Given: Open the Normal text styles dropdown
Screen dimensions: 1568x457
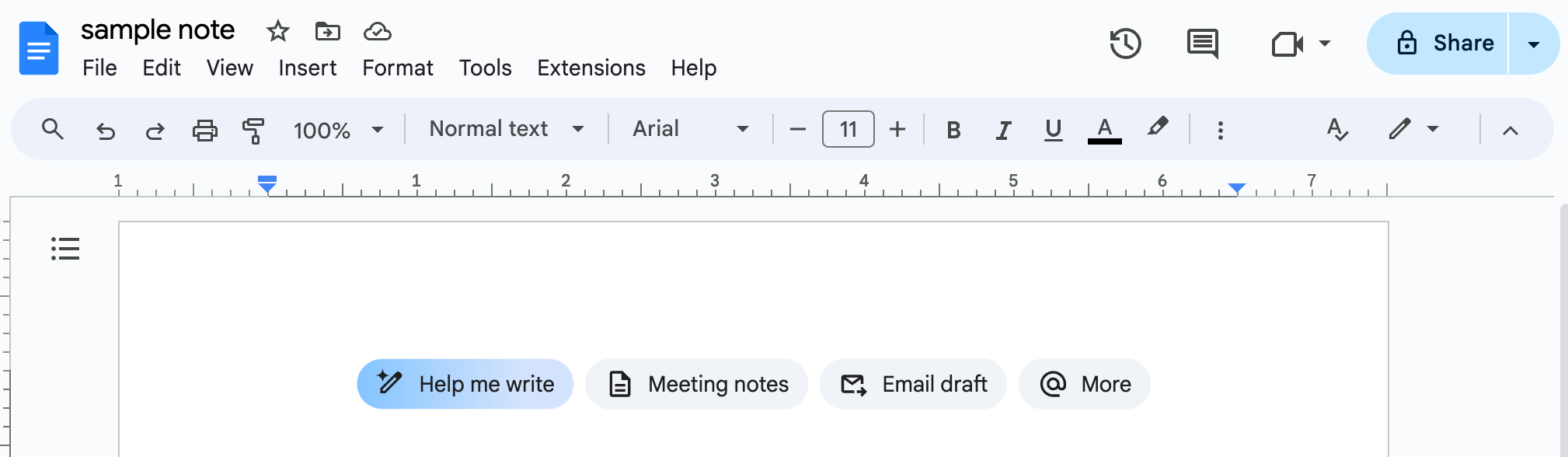Looking at the screenshot, I should click(506, 129).
